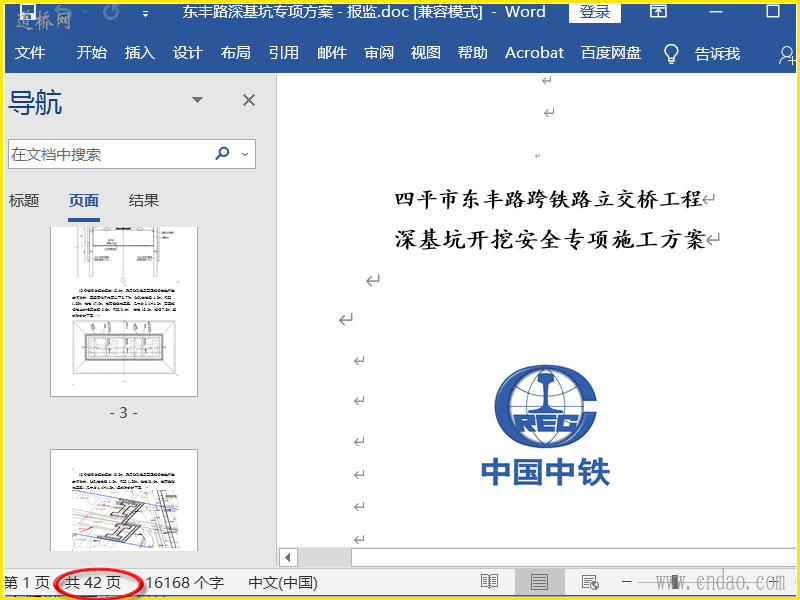Click the lightbulb Tell Me icon

coord(671,53)
